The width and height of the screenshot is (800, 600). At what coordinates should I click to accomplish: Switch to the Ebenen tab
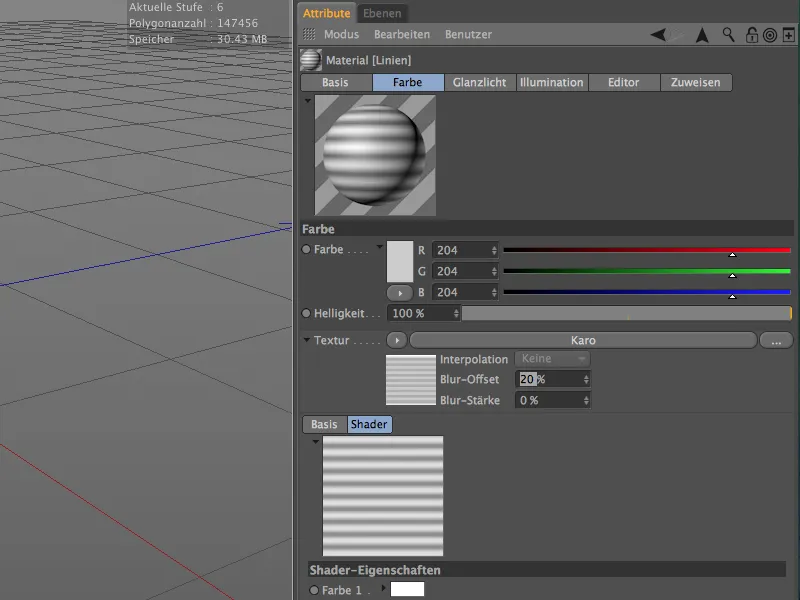[x=382, y=13]
